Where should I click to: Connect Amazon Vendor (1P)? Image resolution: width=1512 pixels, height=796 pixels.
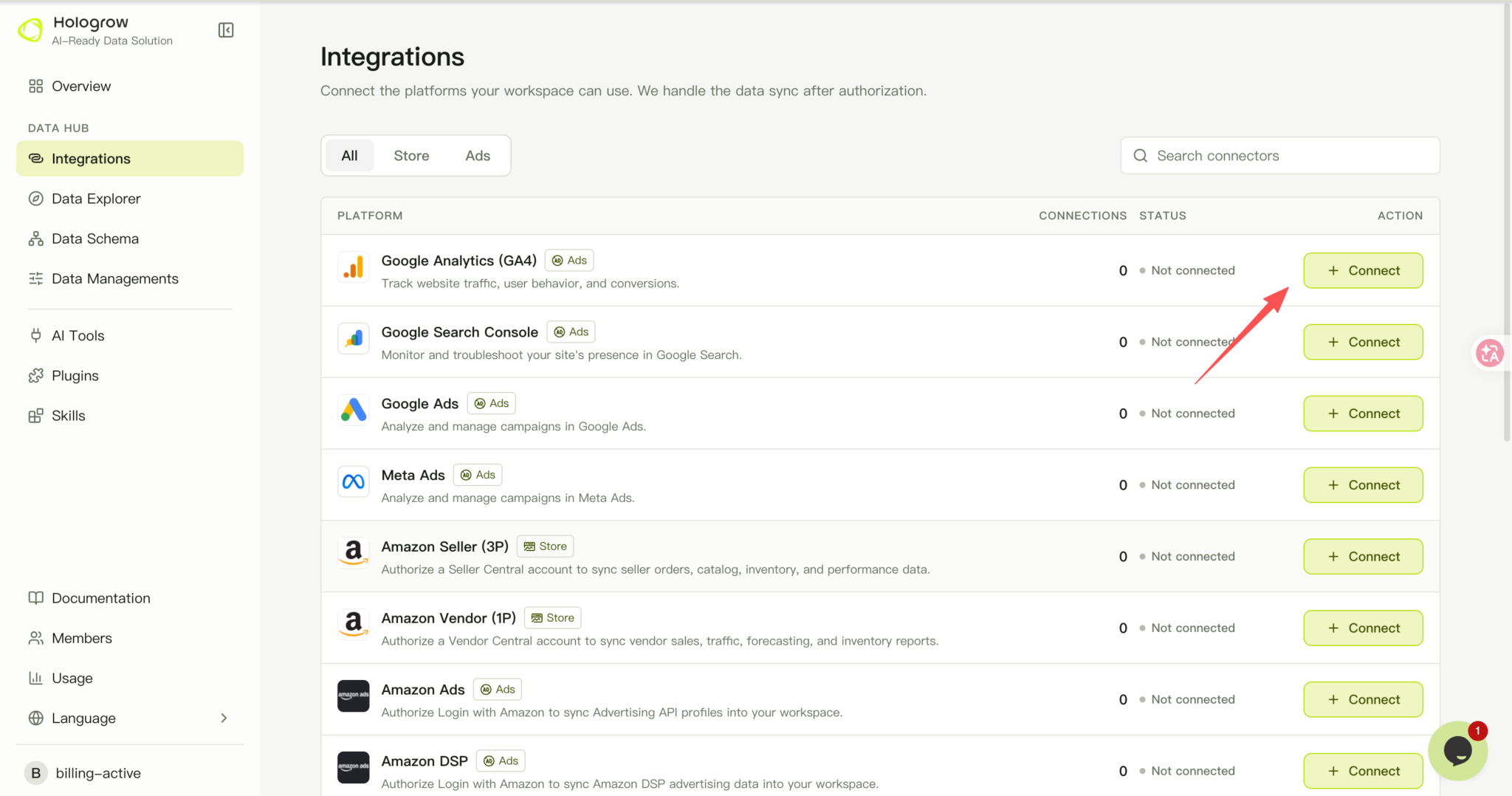[1363, 628]
